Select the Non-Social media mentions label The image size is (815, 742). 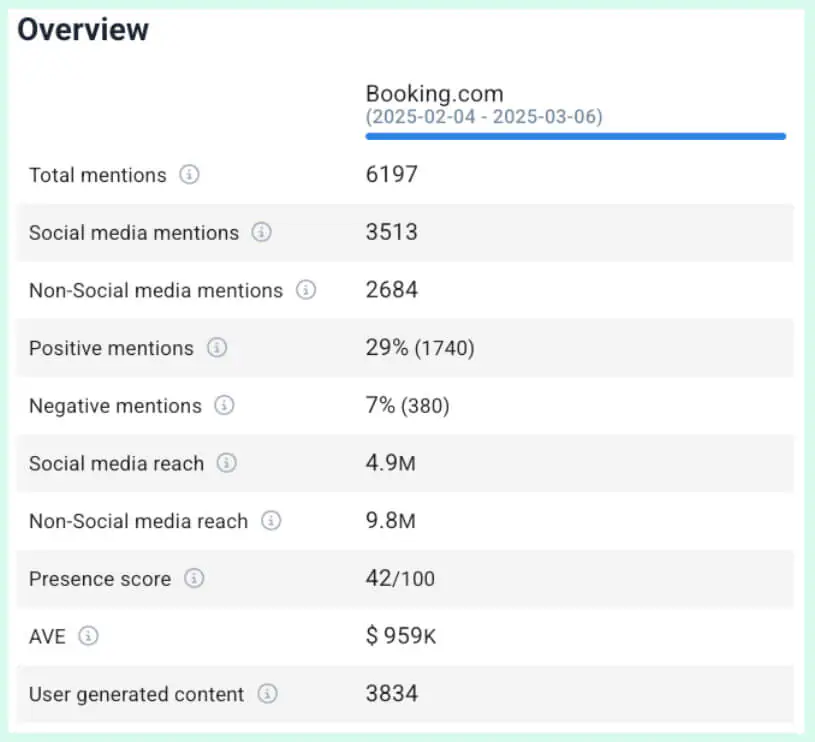[x=156, y=290]
